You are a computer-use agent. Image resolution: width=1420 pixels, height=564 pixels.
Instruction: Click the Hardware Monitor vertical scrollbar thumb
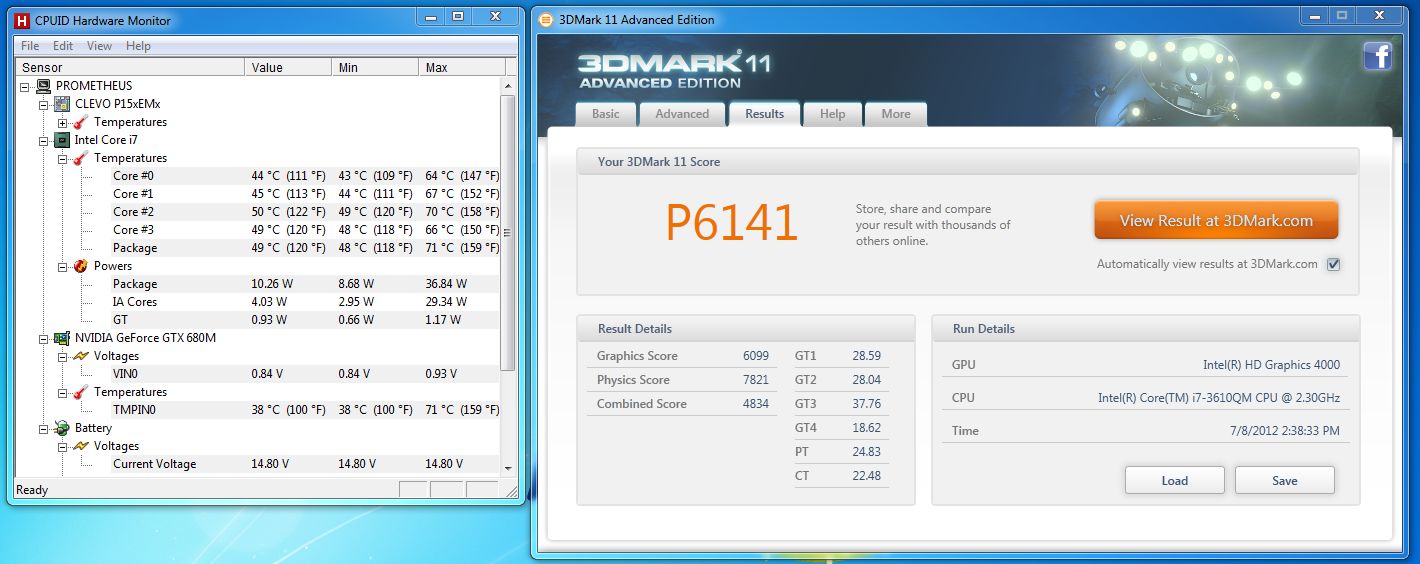point(508,233)
